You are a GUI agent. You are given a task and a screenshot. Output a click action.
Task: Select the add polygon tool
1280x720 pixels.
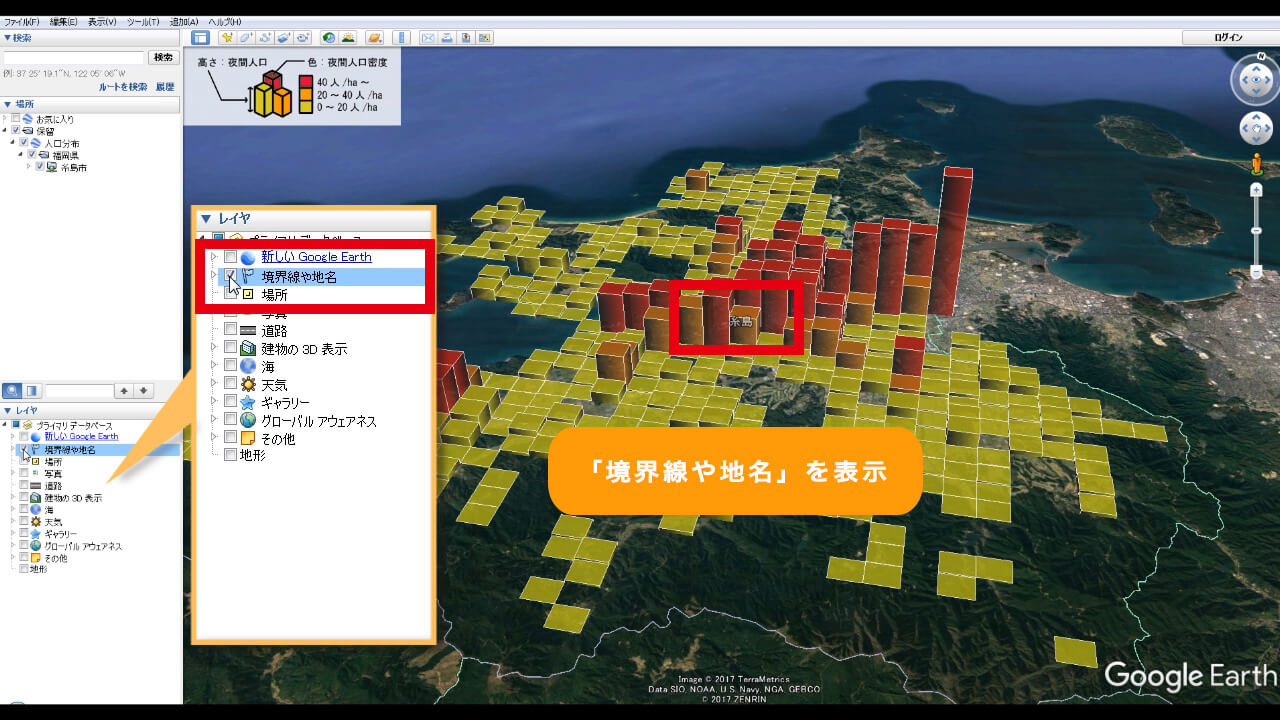click(x=246, y=38)
